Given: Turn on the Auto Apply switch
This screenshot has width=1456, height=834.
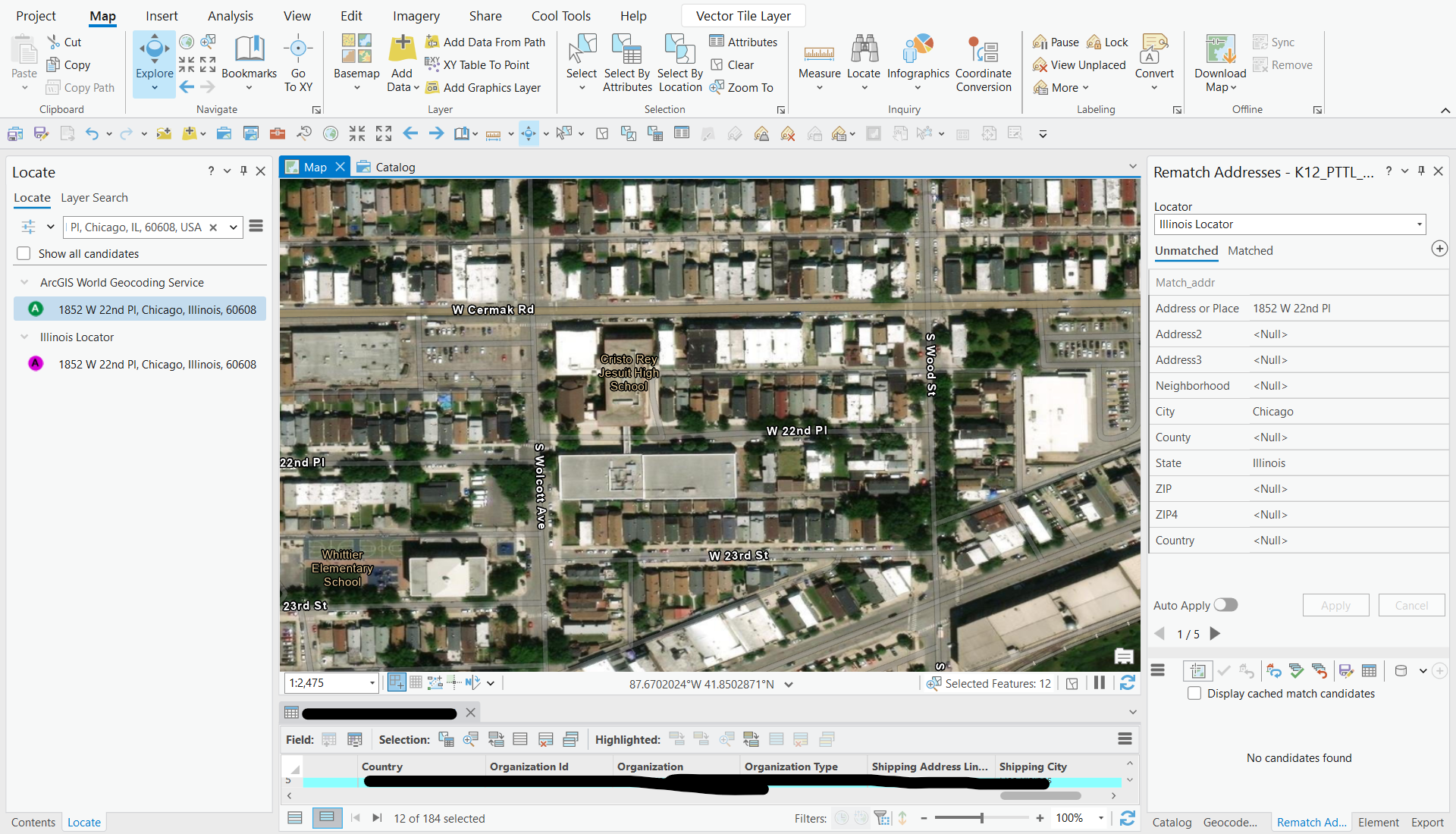Looking at the screenshot, I should point(1225,604).
